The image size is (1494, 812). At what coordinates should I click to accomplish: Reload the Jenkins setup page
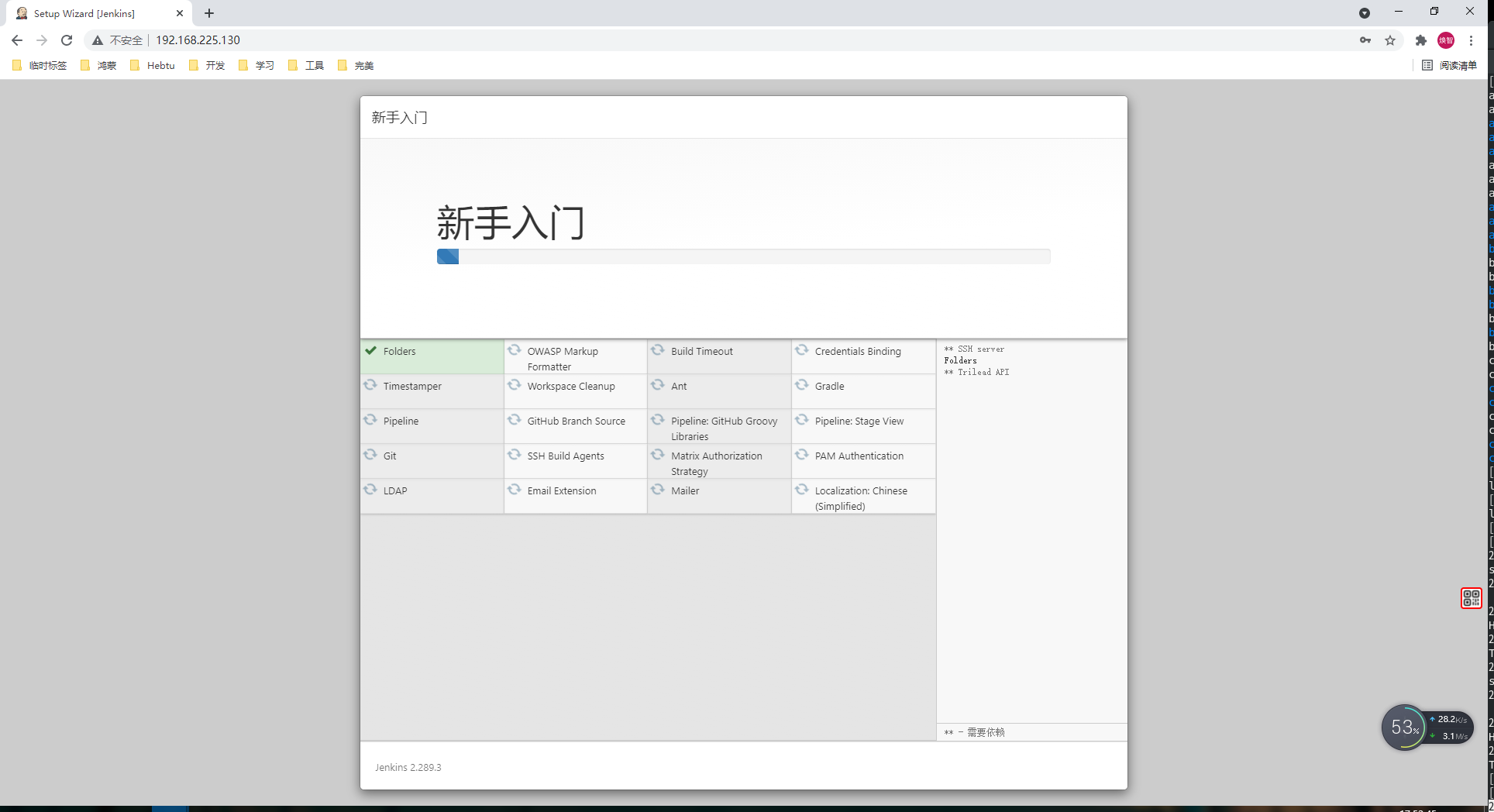coord(67,40)
